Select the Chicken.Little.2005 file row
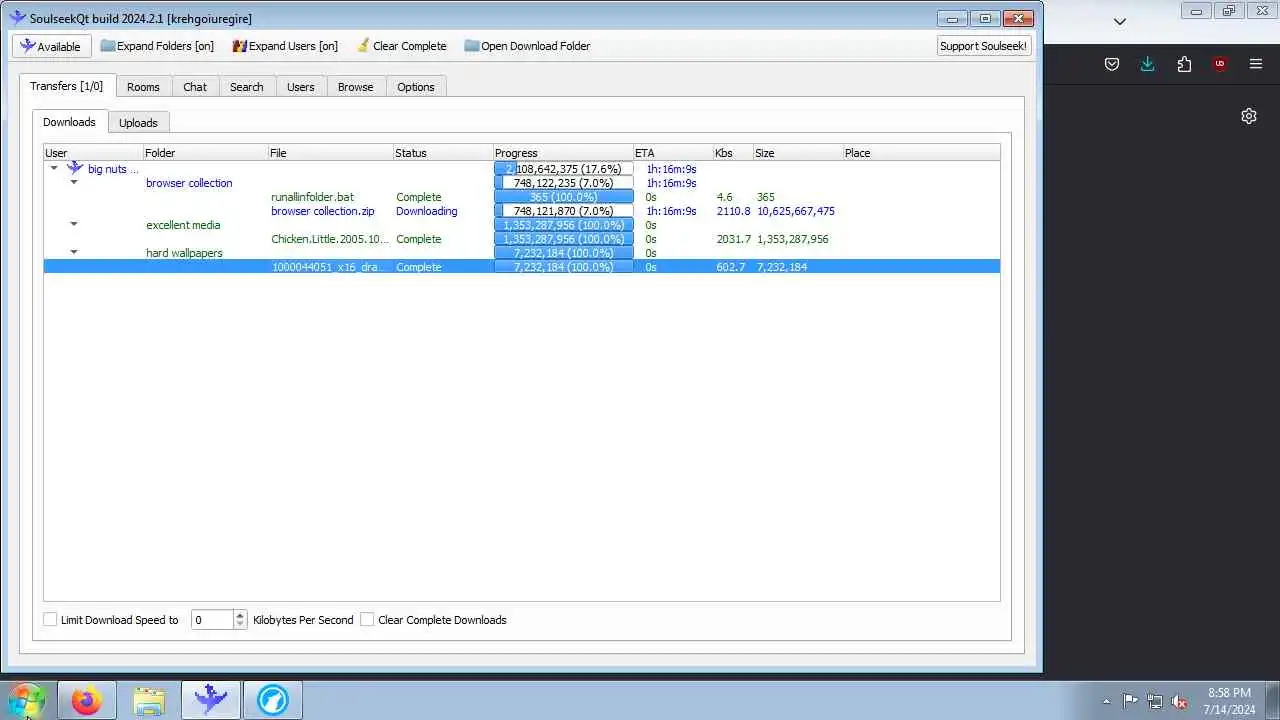1280x720 pixels. click(521, 239)
